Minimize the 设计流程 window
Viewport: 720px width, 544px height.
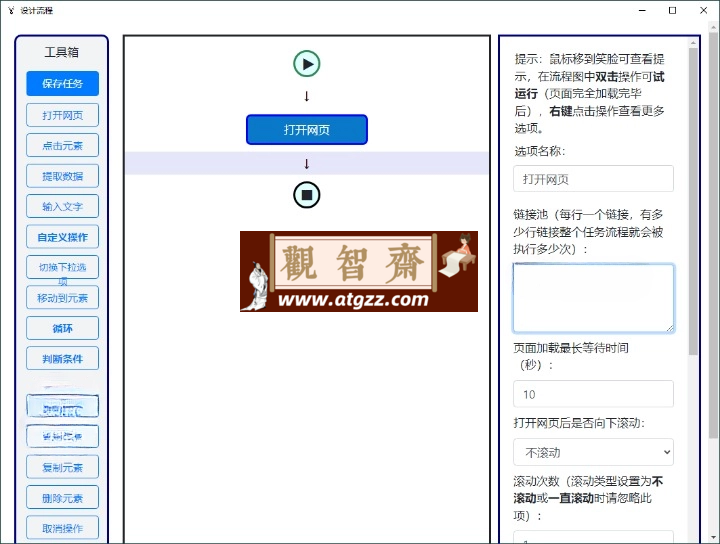tap(642, 11)
